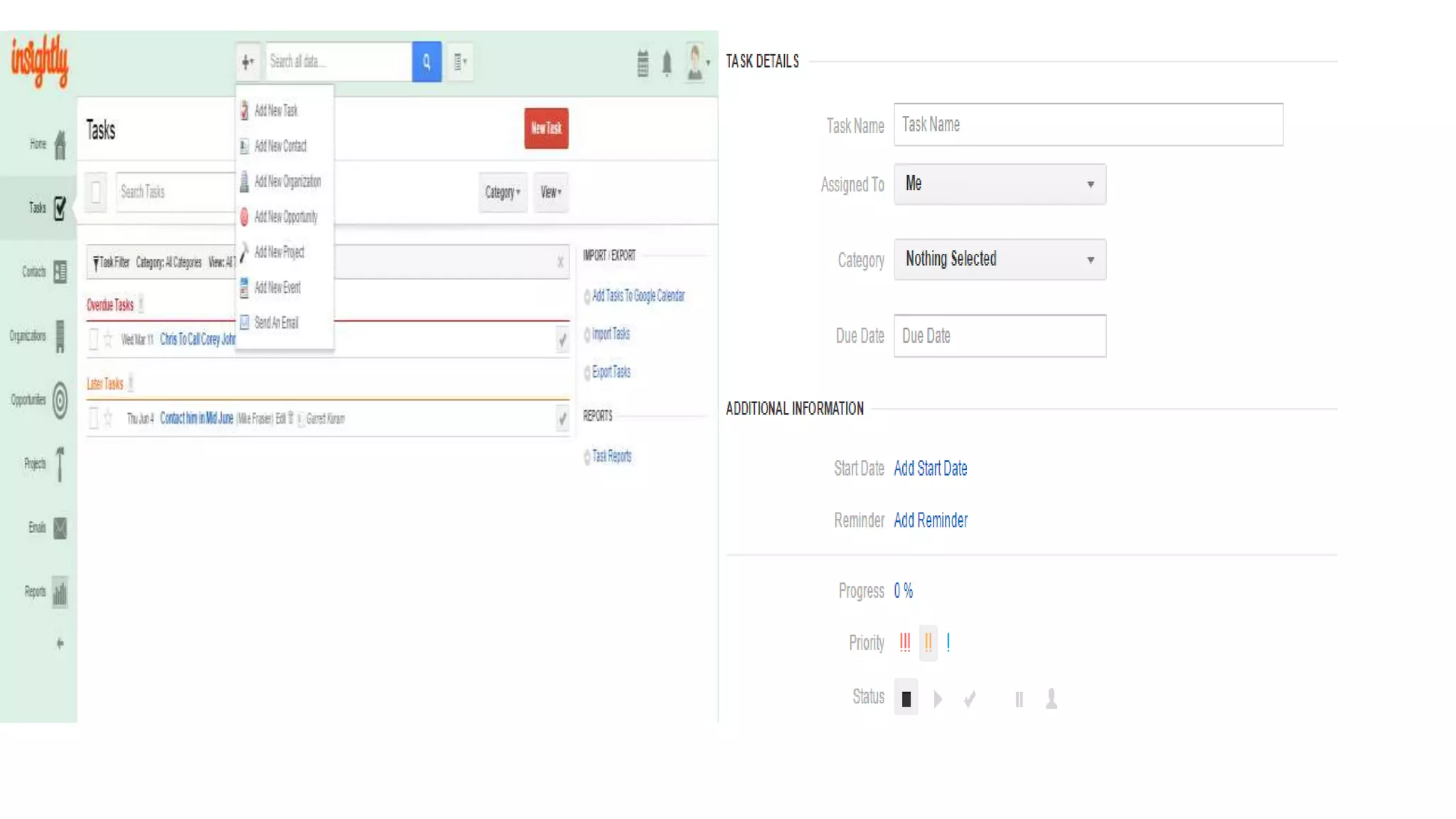
Task: Click the blue search magnifier button
Action: click(427, 62)
